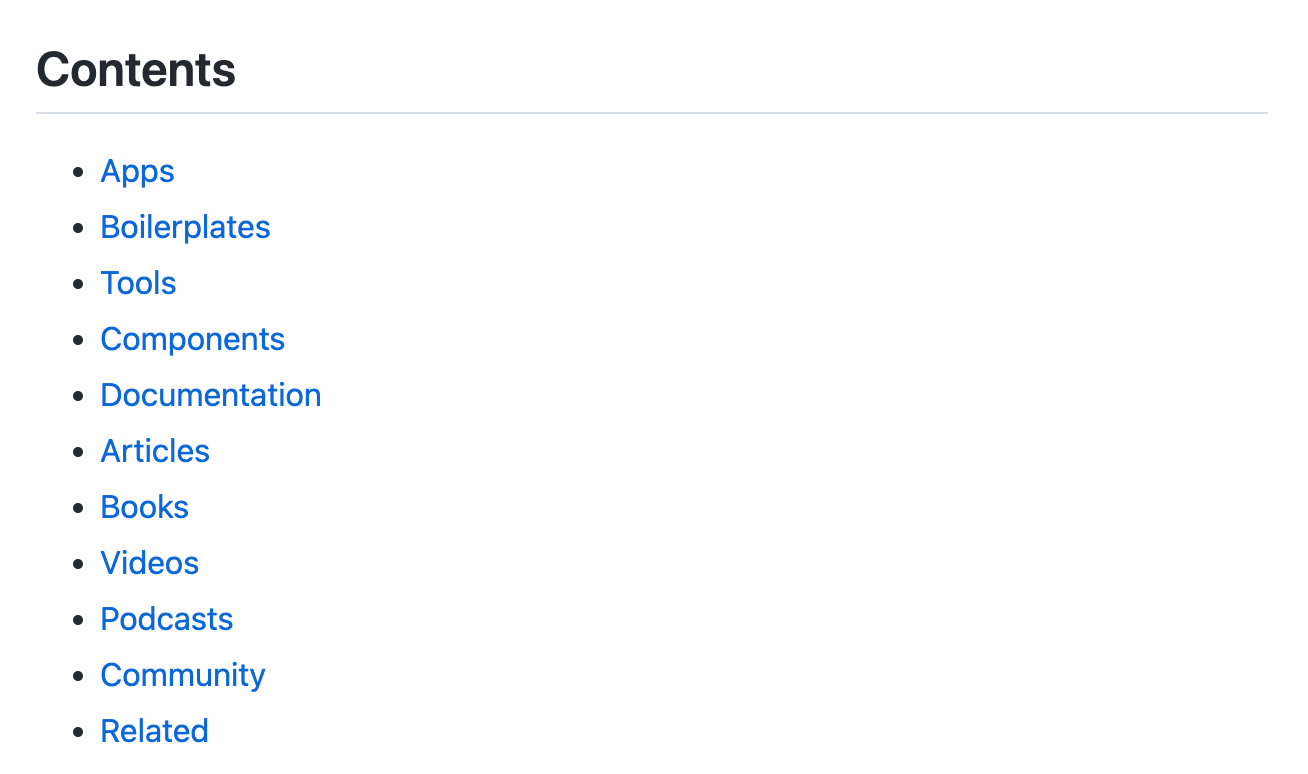Viewport: 1308px width, 774px height.
Task: Click the bullet beside Apps
Action: (79, 173)
